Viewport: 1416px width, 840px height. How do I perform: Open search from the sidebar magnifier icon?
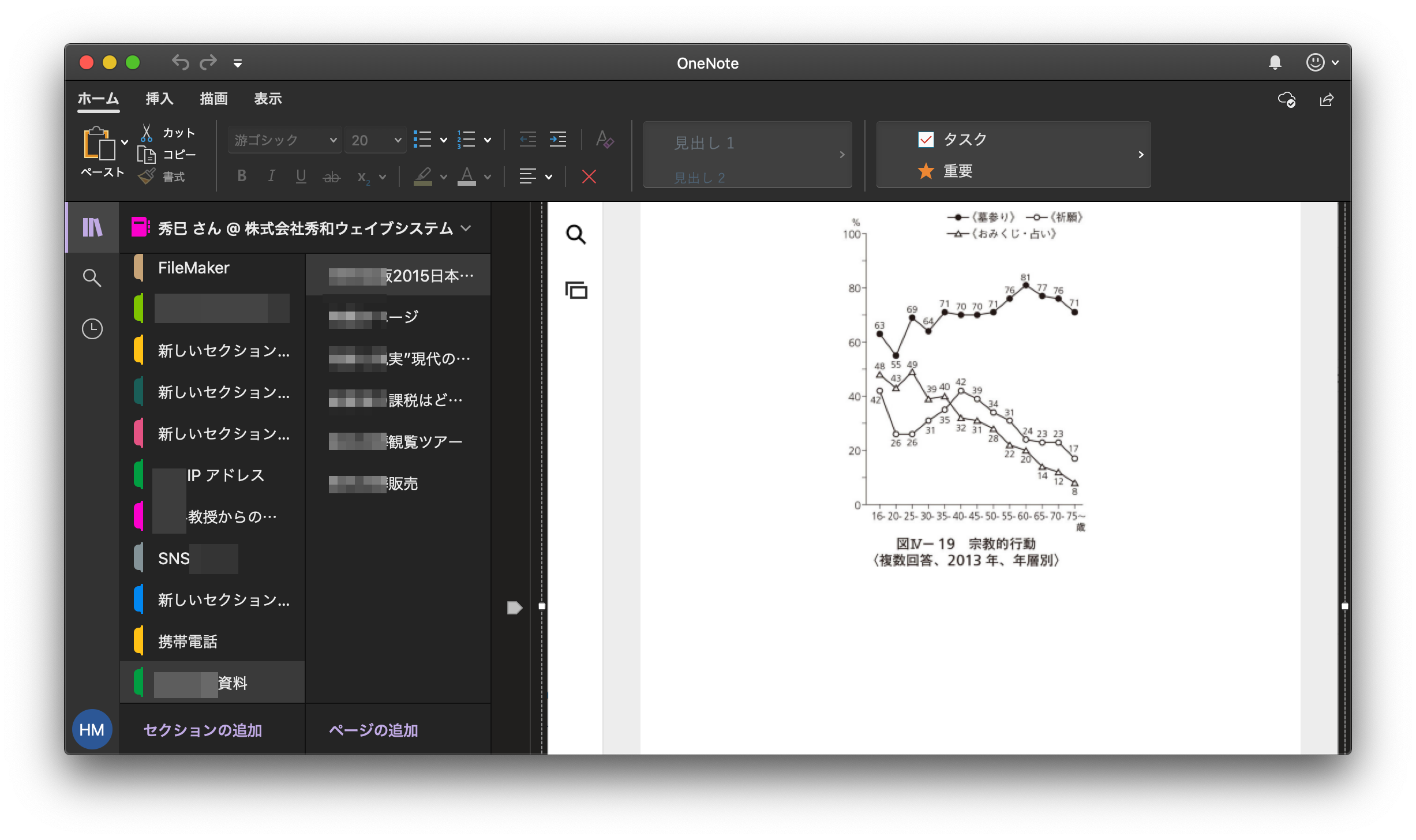point(92,277)
